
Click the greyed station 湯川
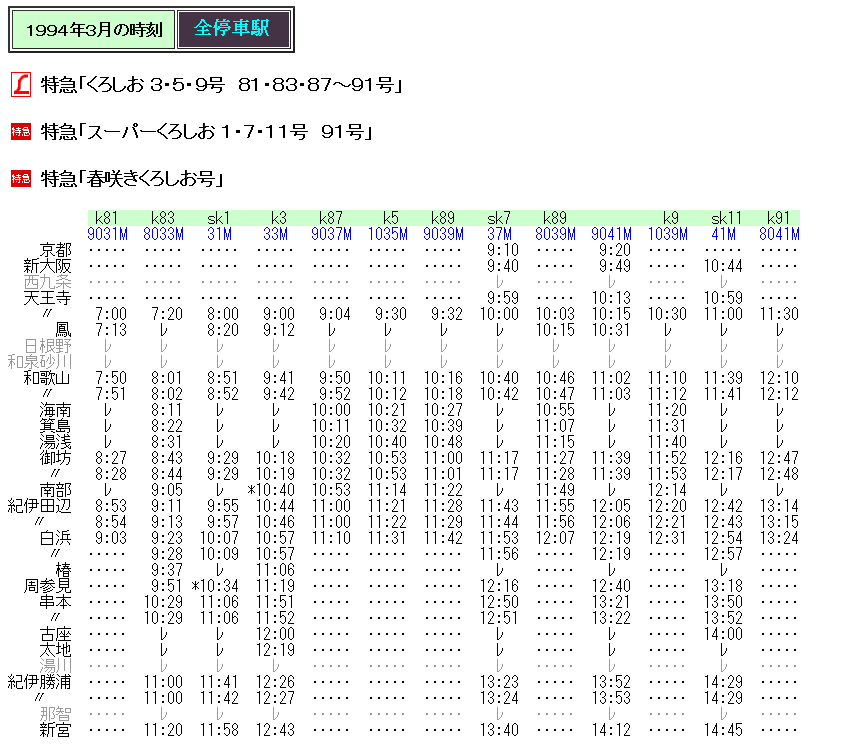pyautogui.click(x=55, y=666)
